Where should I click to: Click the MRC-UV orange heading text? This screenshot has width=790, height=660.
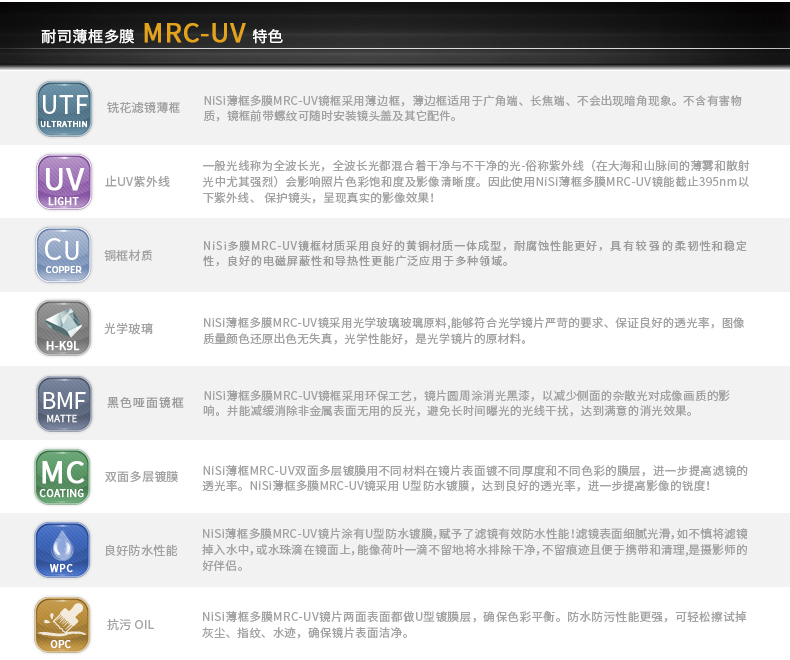pos(194,33)
